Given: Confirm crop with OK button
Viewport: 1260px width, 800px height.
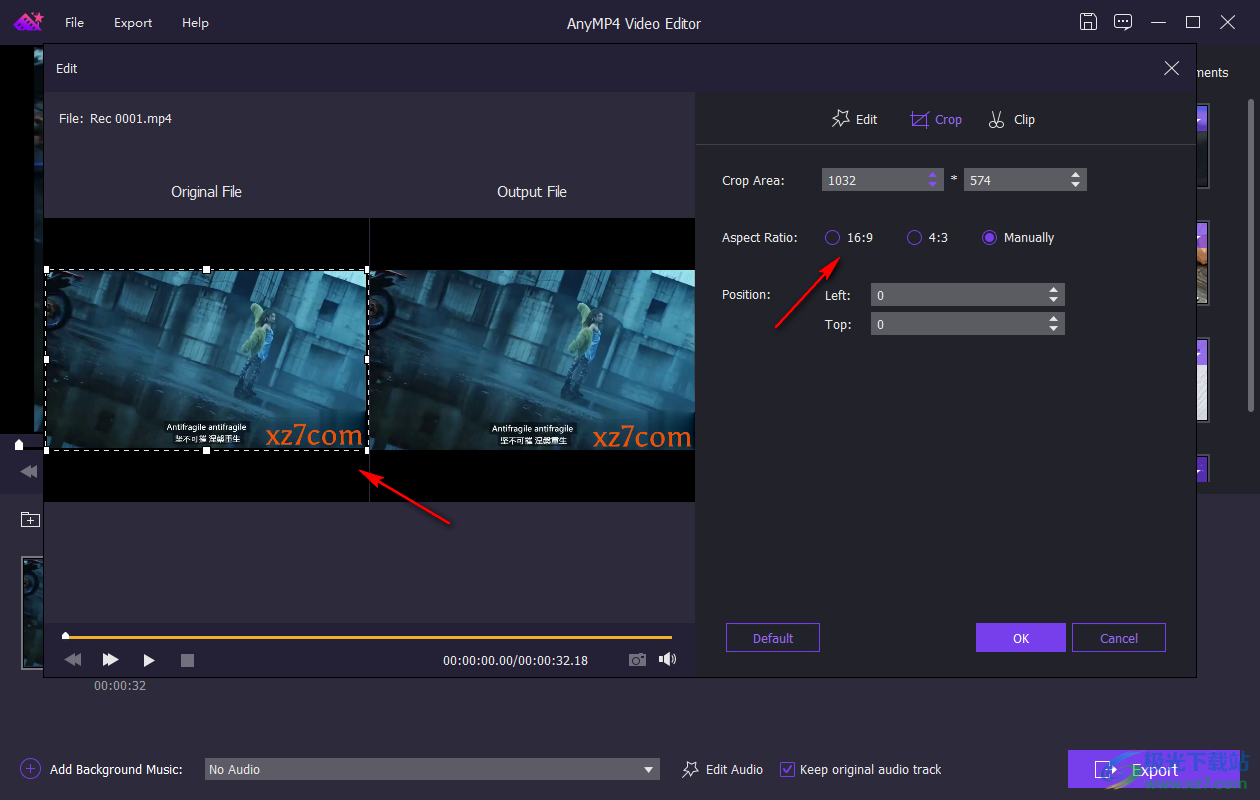Looking at the screenshot, I should pyautogui.click(x=1021, y=638).
